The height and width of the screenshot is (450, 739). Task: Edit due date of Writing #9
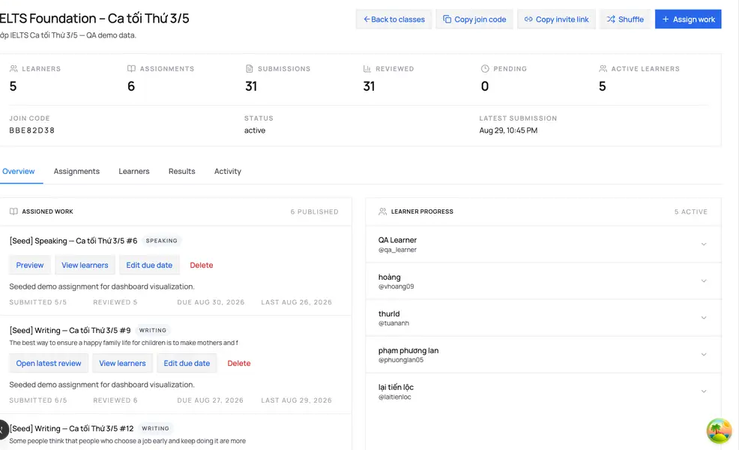(187, 363)
